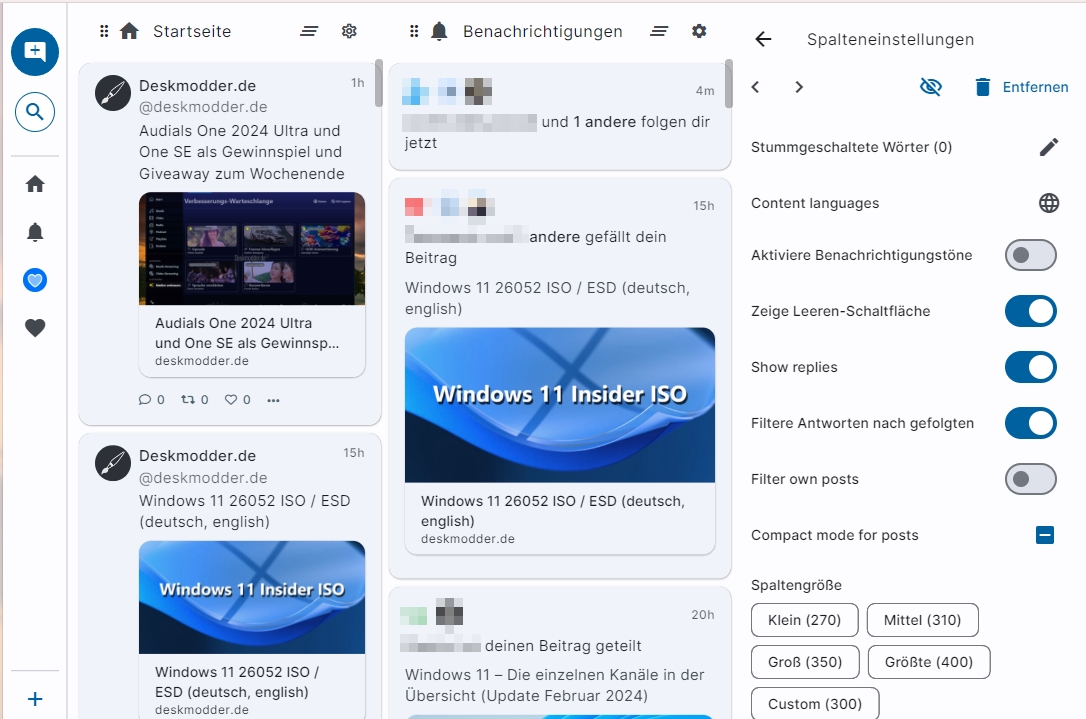Grab the Startseite column drag handle

pyautogui.click(x=104, y=31)
